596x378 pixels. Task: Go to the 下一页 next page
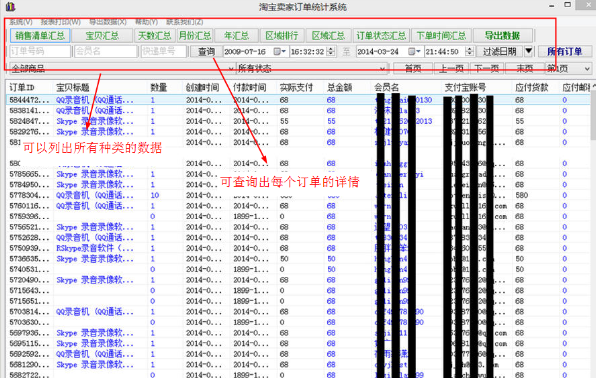click(487, 68)
